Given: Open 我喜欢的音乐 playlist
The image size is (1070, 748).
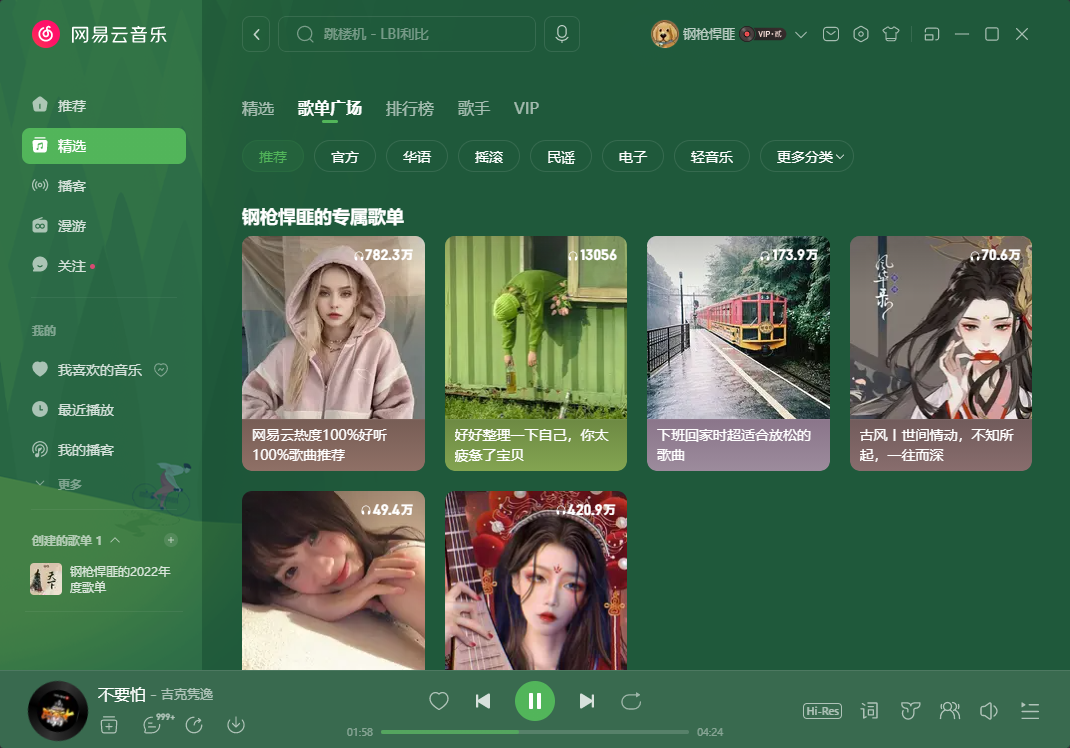Looking at the screenshot, I should [x=100, y=370].
